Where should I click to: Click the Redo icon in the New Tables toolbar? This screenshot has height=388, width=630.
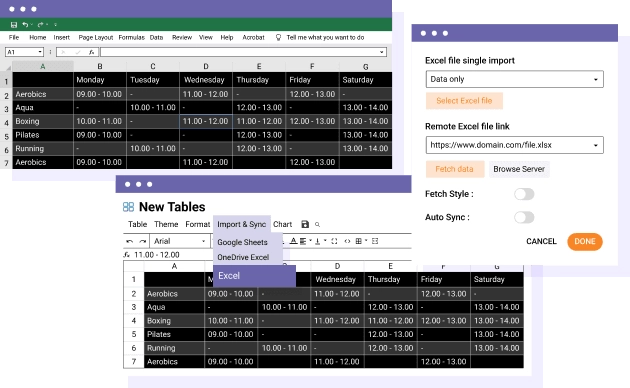143,241
